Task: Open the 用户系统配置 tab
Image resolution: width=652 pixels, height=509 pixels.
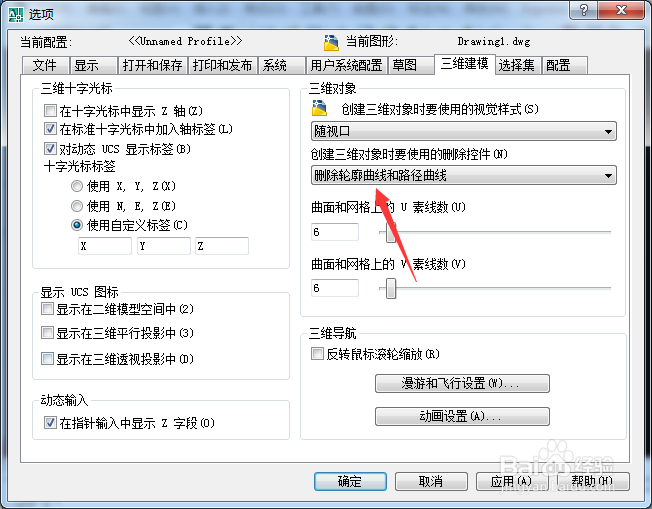Action: click(x=346, y=66)
